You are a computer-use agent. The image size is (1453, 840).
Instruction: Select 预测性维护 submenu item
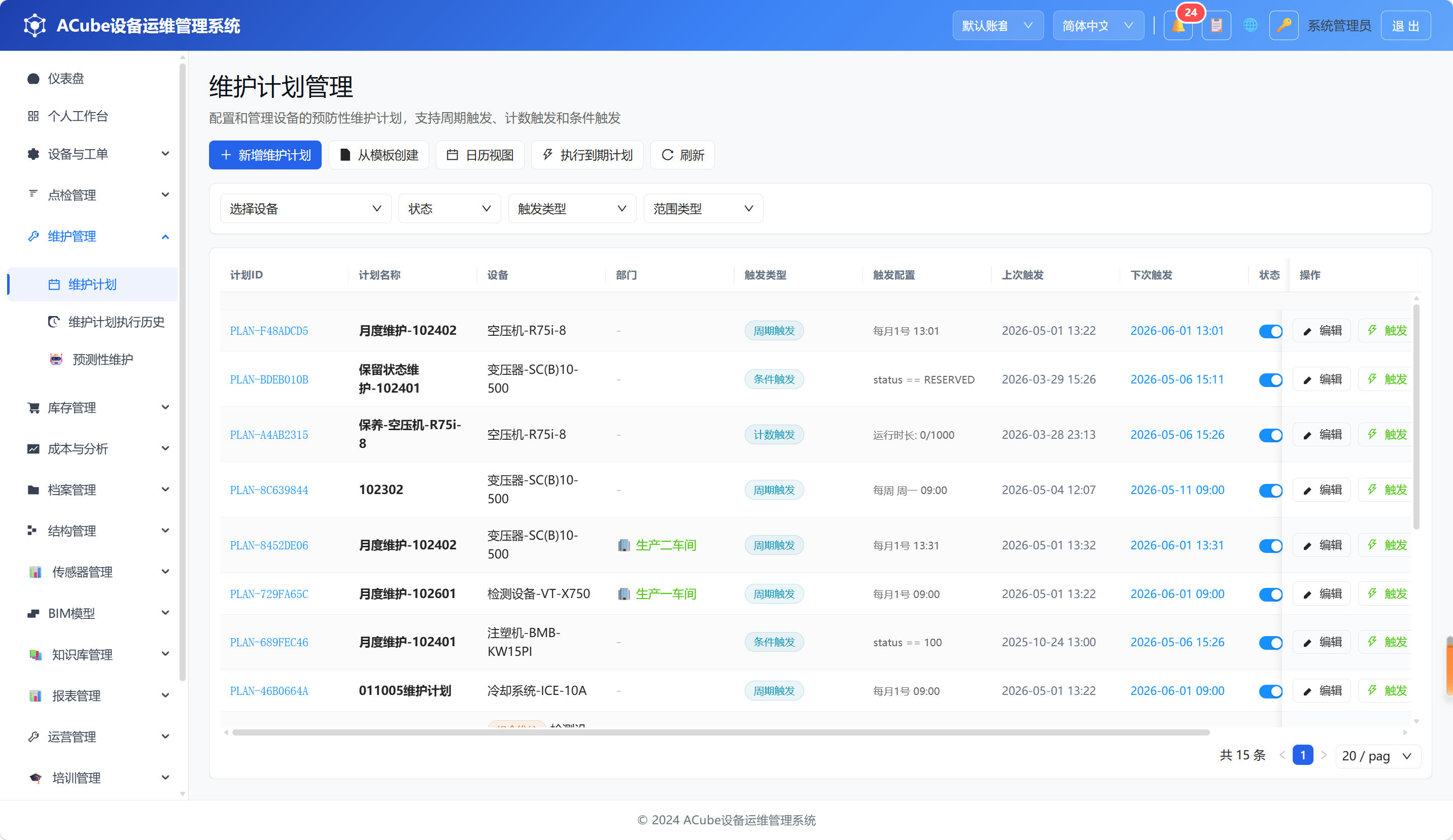(x=92, y=359)
